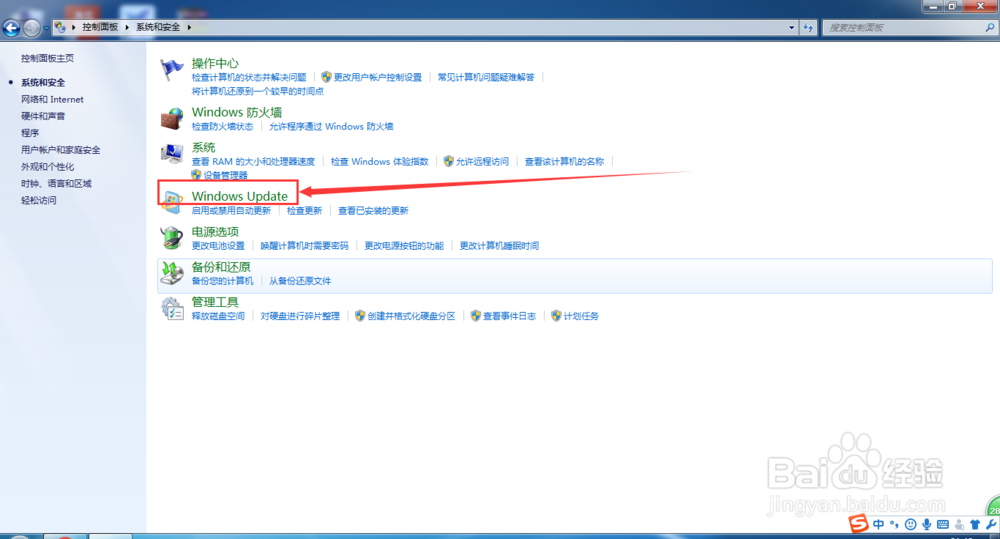1000x539 pixels.
Task: Open 时钟、语言和区域 in the sidebar
Action: pyautogui.click(x=56, y=184)
